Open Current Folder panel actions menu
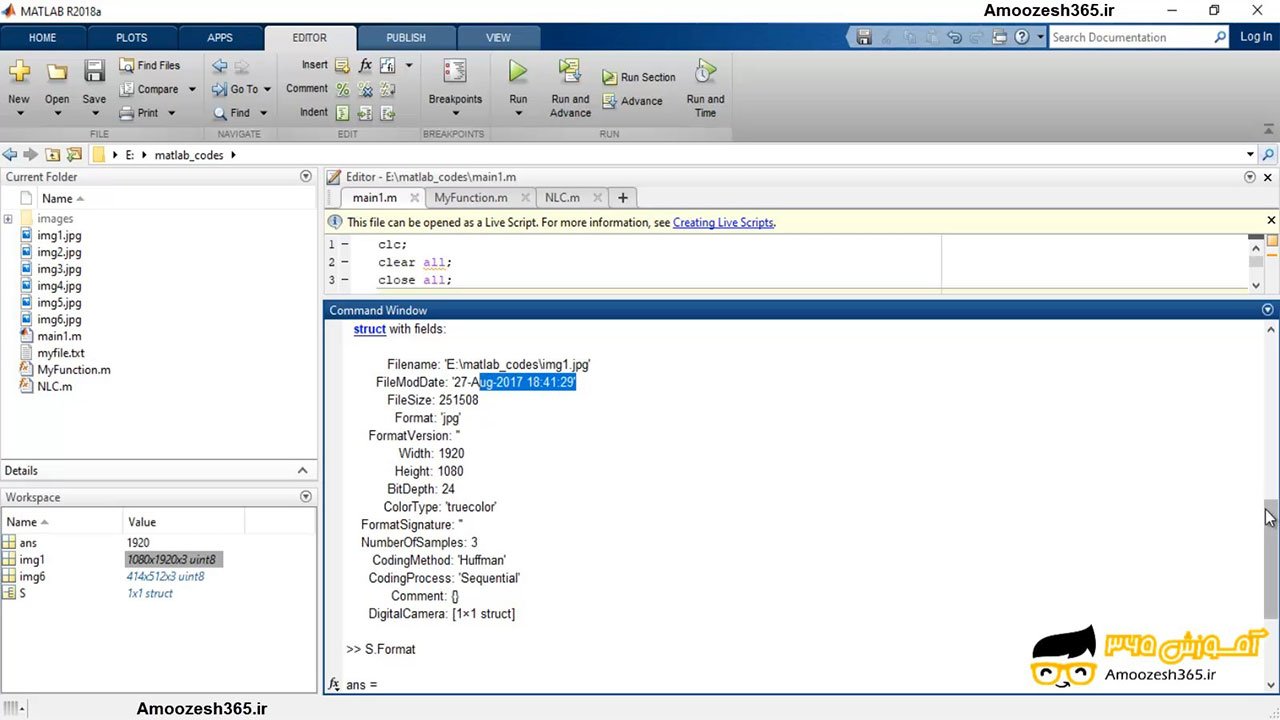Image resolution: width=1280 pixels, height=720 pixels. [x=306, y=176]
